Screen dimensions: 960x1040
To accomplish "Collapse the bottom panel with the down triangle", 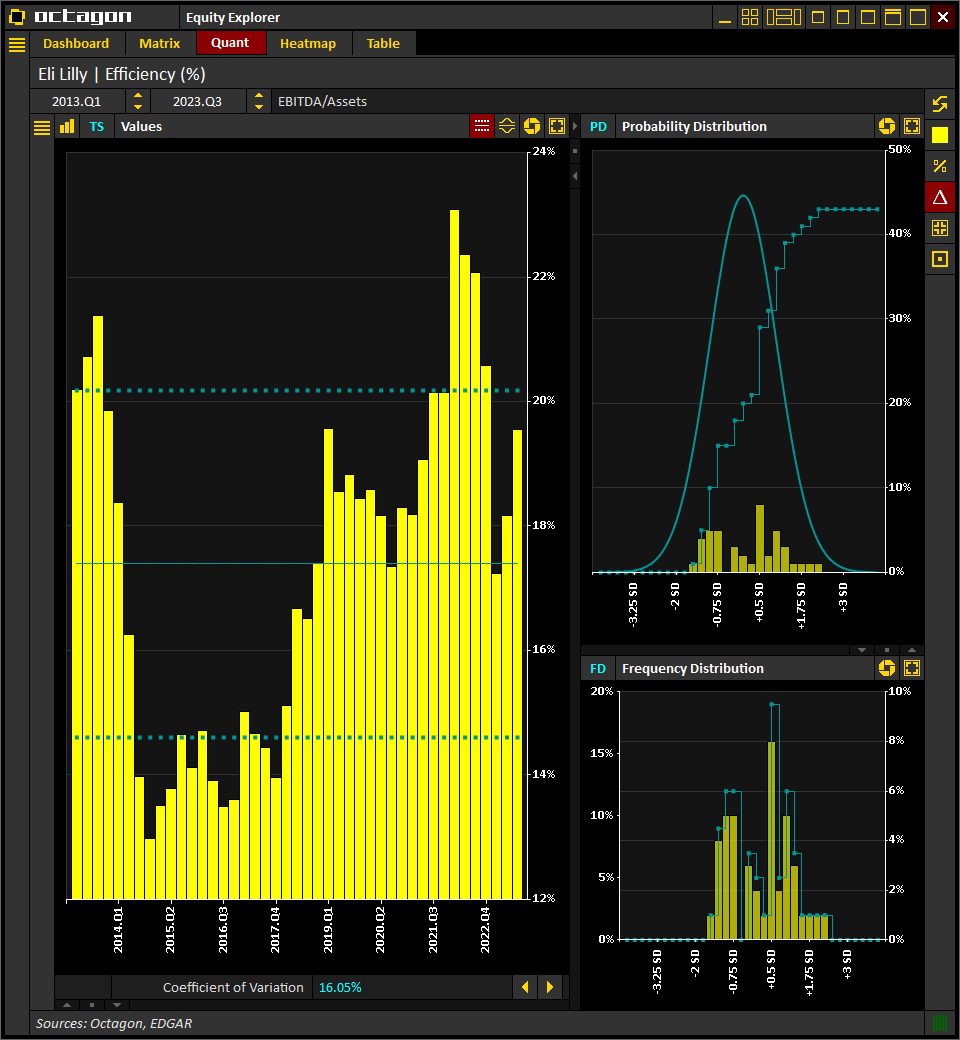I will (117, 1005).
